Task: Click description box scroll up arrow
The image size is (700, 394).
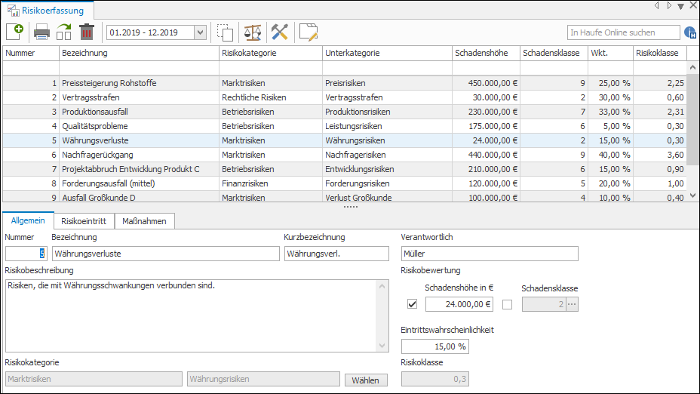Action: (x=382, y=286)
